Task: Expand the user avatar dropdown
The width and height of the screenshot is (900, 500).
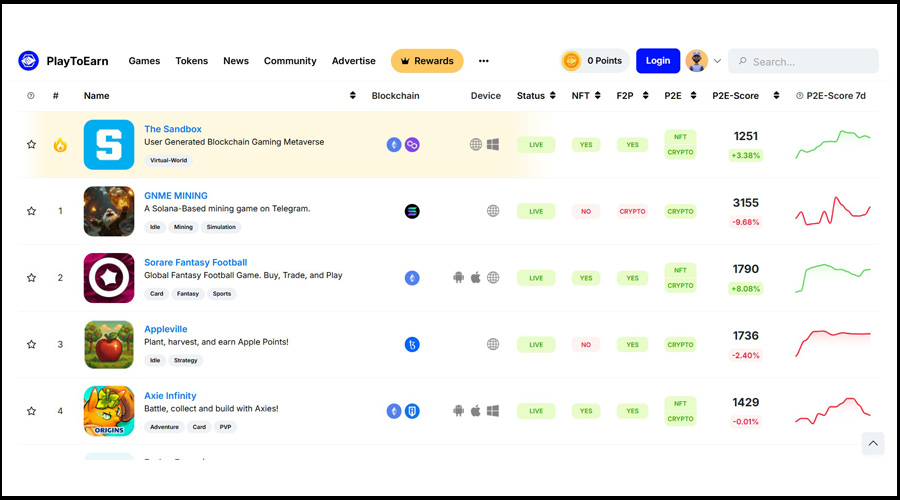Action: tap(717, 61)
